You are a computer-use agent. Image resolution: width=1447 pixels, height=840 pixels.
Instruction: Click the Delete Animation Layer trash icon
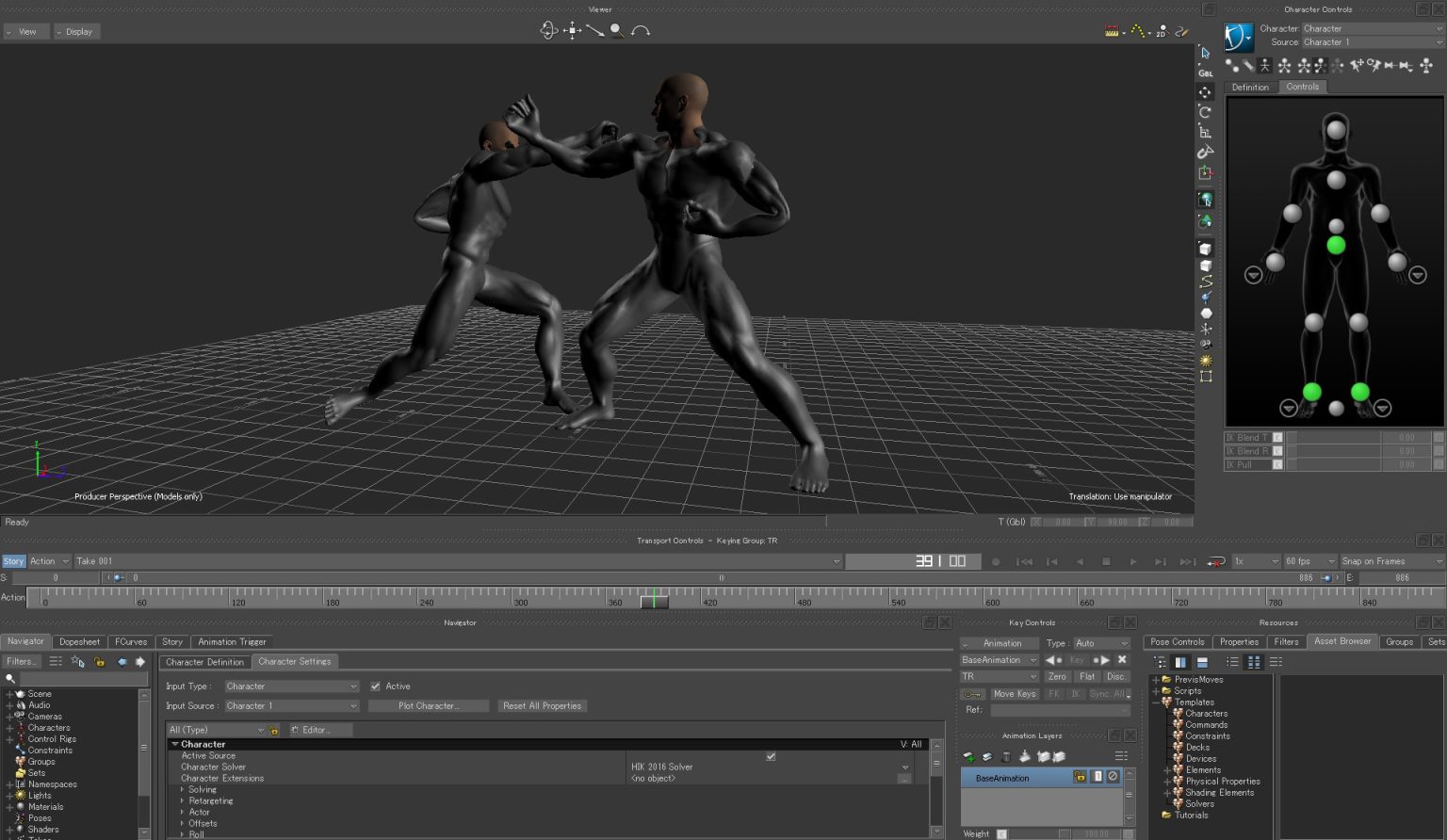click(x=1005, y=755)
